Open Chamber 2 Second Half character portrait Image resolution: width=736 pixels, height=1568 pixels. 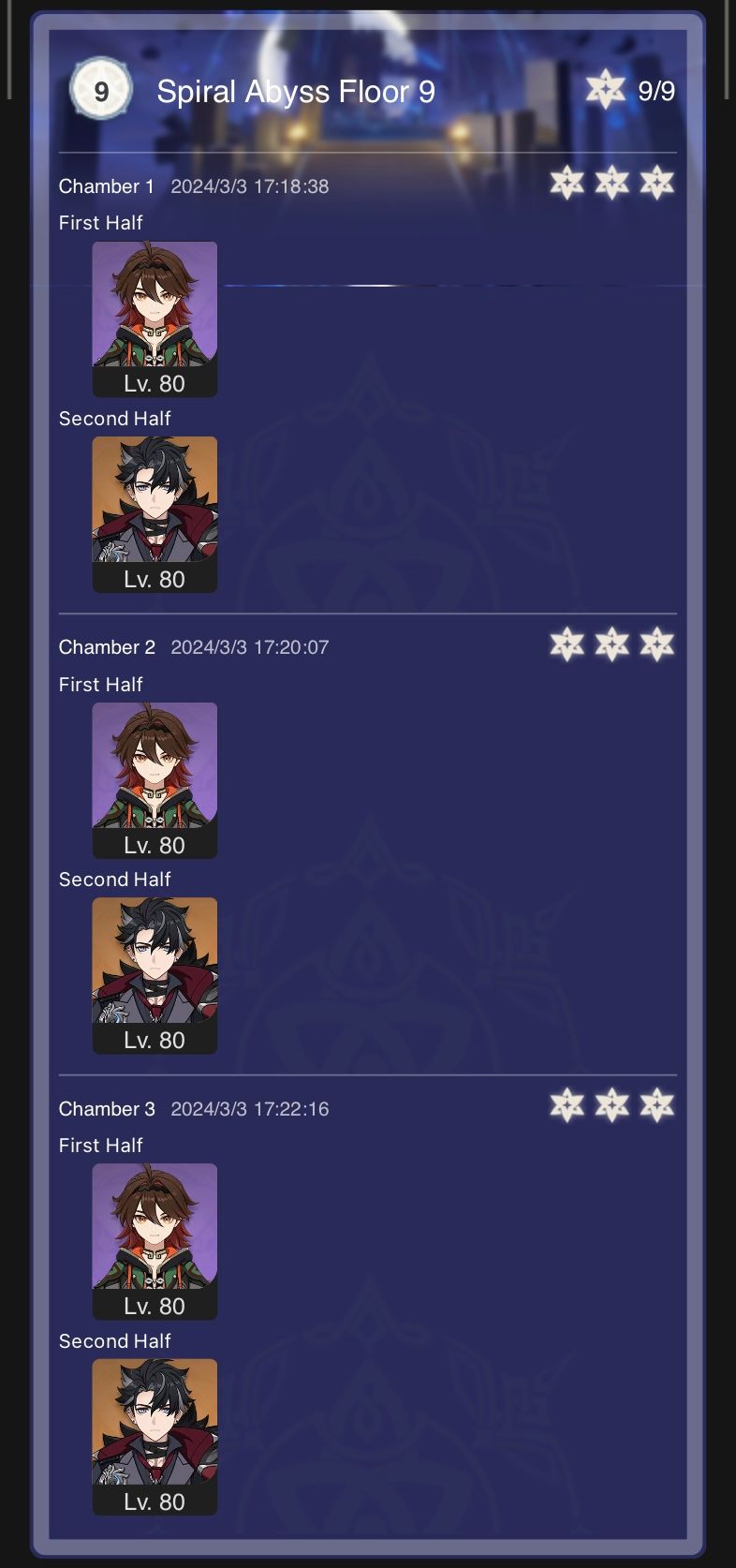(x=155, y=976)
